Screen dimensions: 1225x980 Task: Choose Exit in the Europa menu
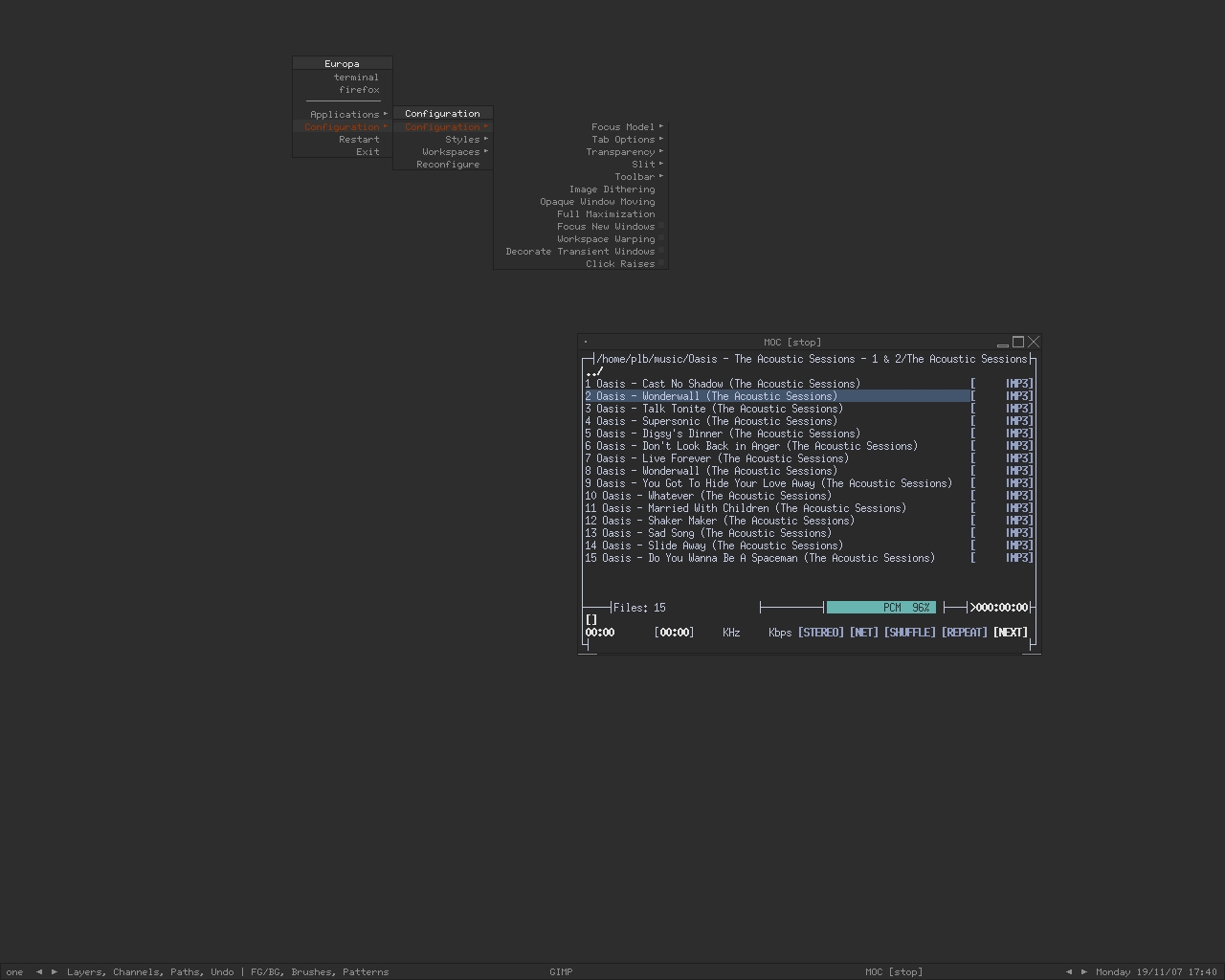point(343,152)
